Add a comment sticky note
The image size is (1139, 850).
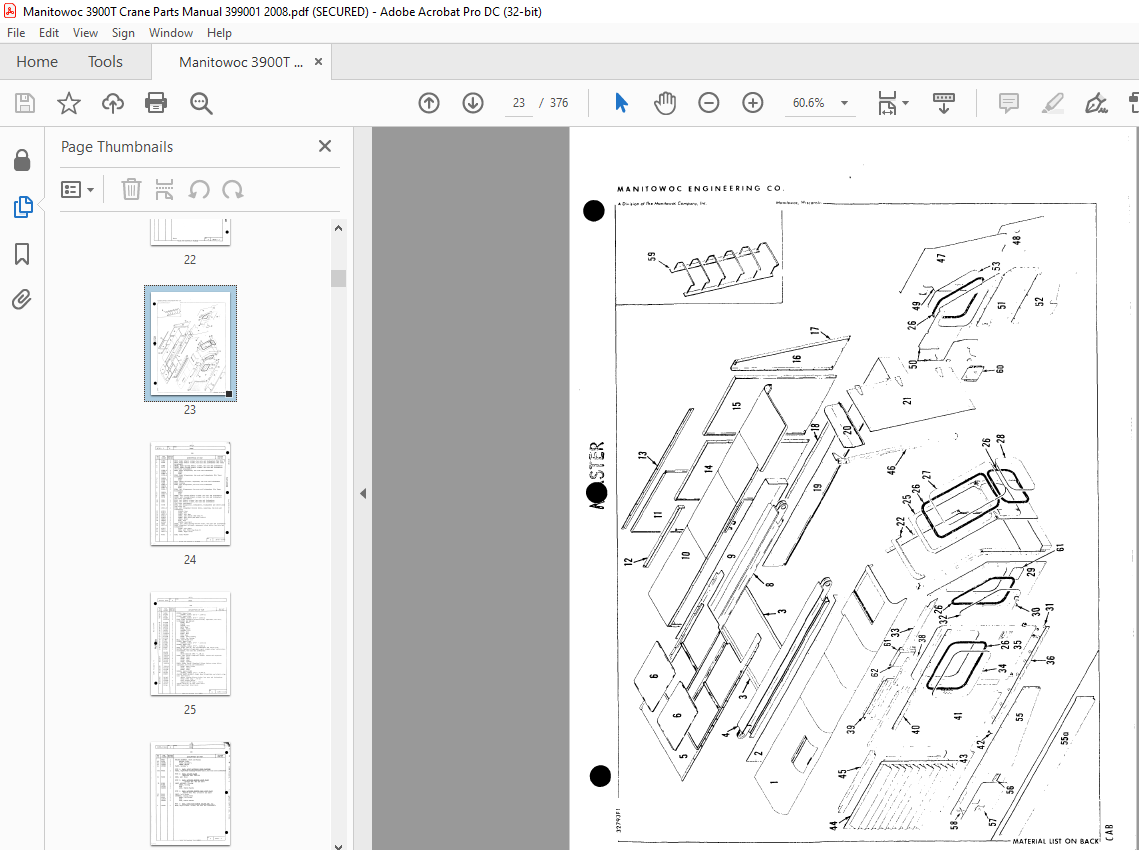click(1009, 103)
